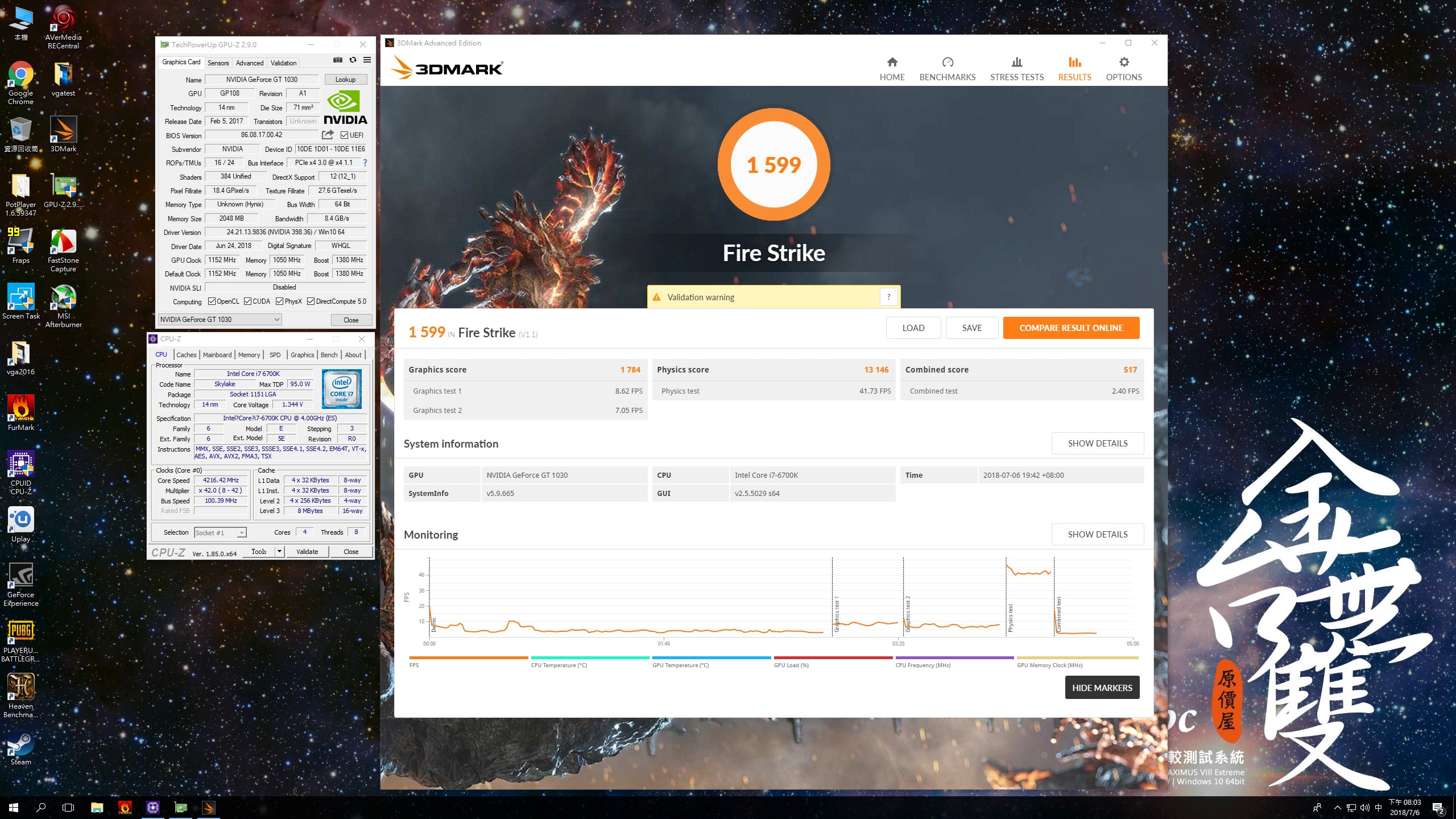1456x819 pixels.
Task: Open CPUID CPU-Z desktop shortcut
Action: click(21, 473)
